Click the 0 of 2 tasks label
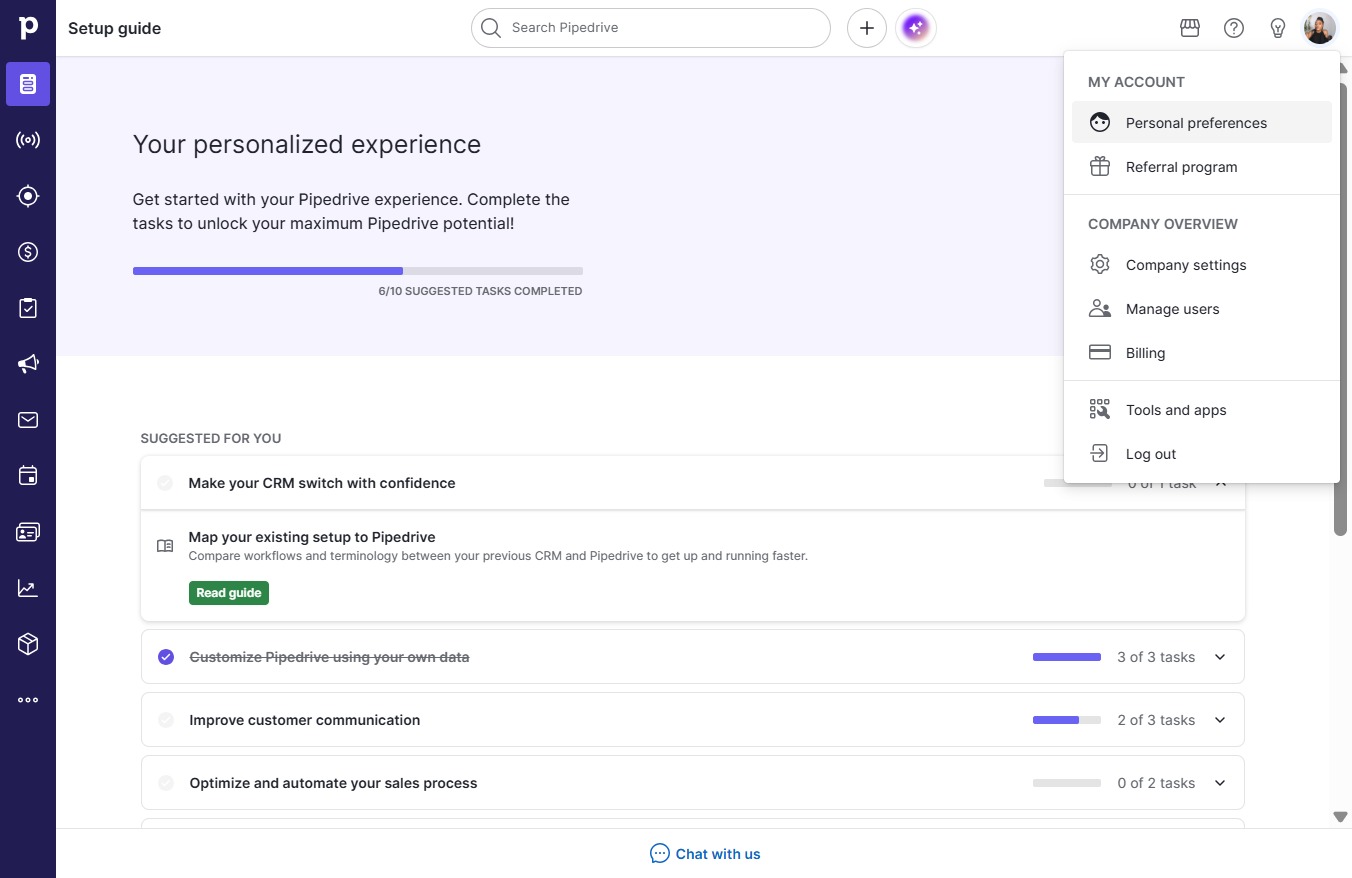This screenshot has height=878, width=1352. (x=1156, y=783)
